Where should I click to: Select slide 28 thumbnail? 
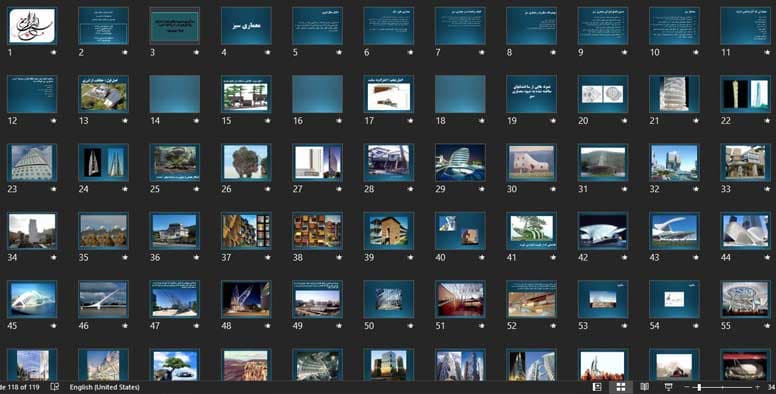pyautogui.click(x=389, y=162)
